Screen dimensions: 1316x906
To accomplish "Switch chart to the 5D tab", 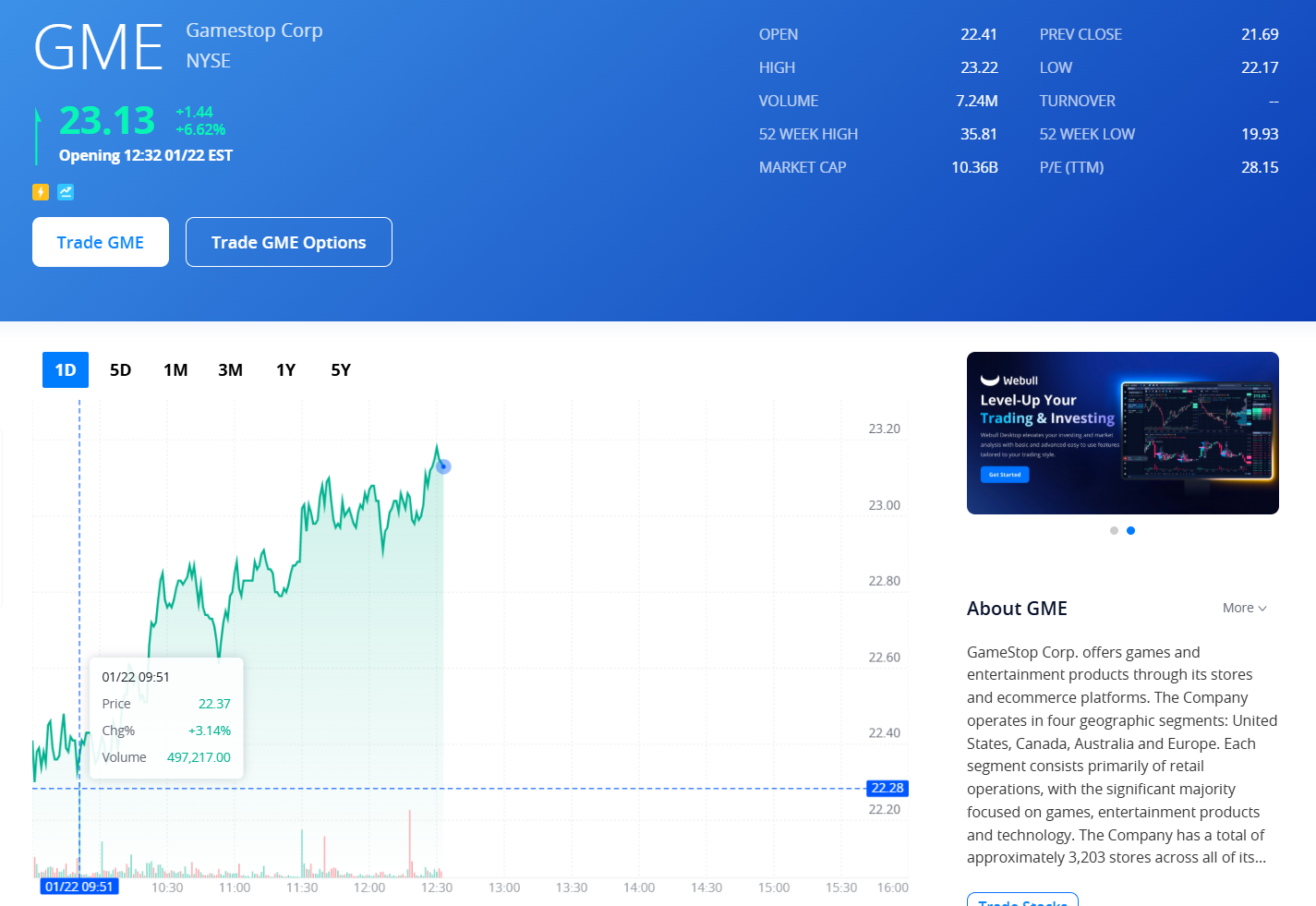I will coord(121,370).
